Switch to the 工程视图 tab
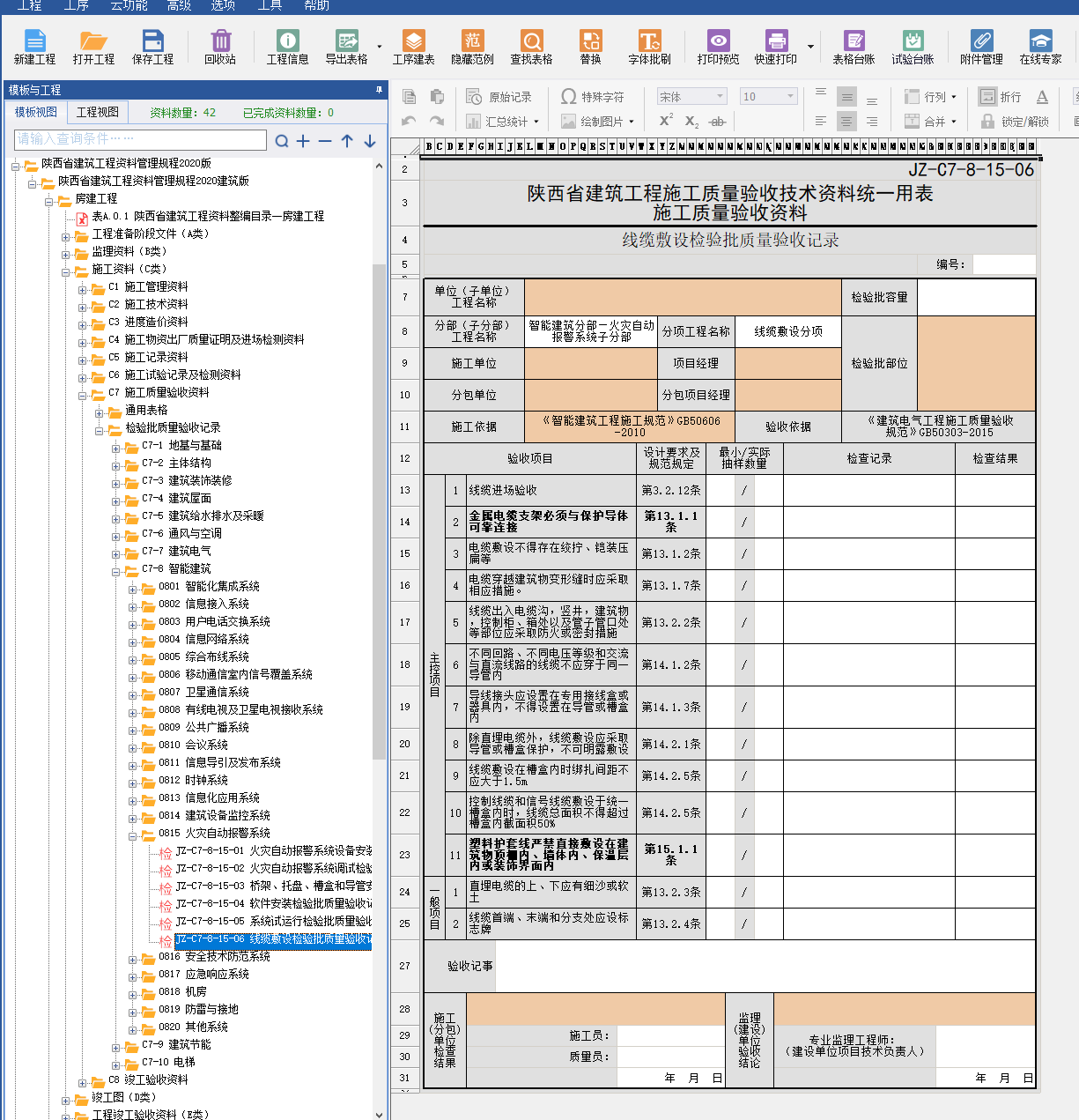The image size is (1079, 1120). [x=97, y=112]
